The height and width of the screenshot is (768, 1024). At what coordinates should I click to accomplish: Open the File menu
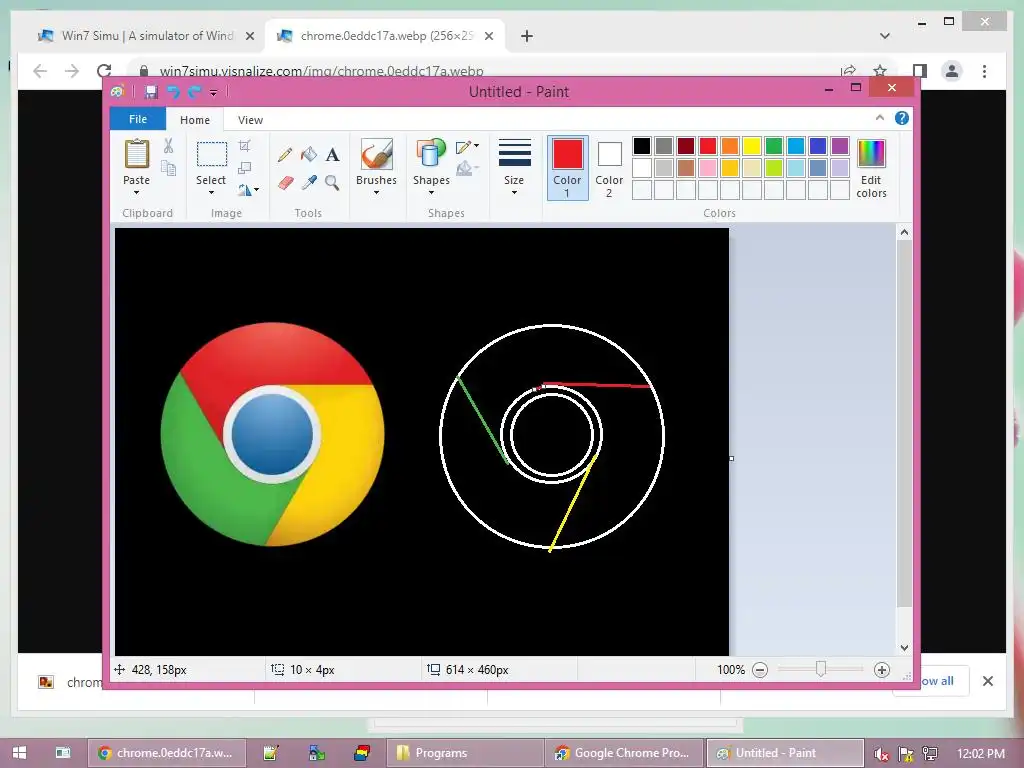point(138,119)
